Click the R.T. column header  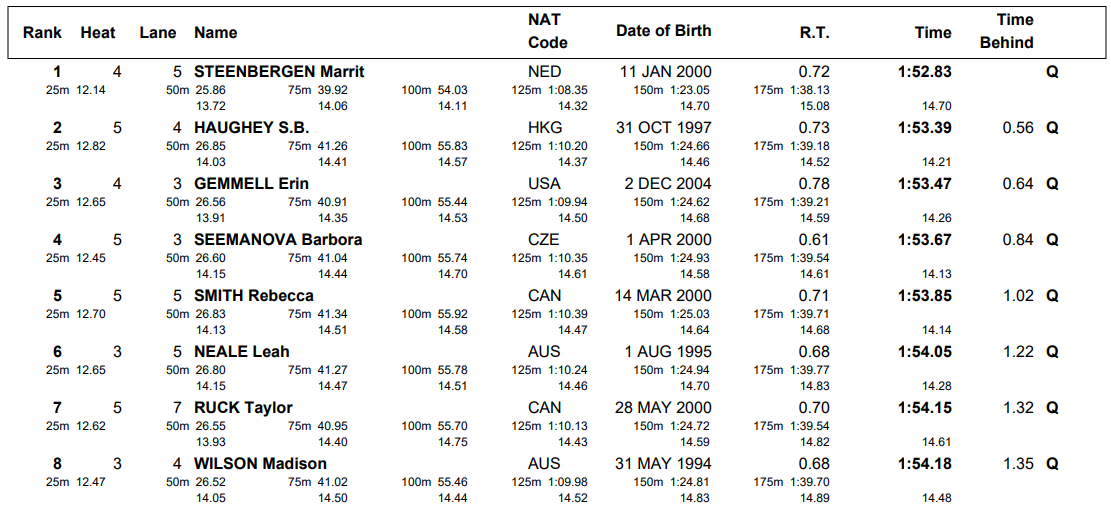[814, 33]
